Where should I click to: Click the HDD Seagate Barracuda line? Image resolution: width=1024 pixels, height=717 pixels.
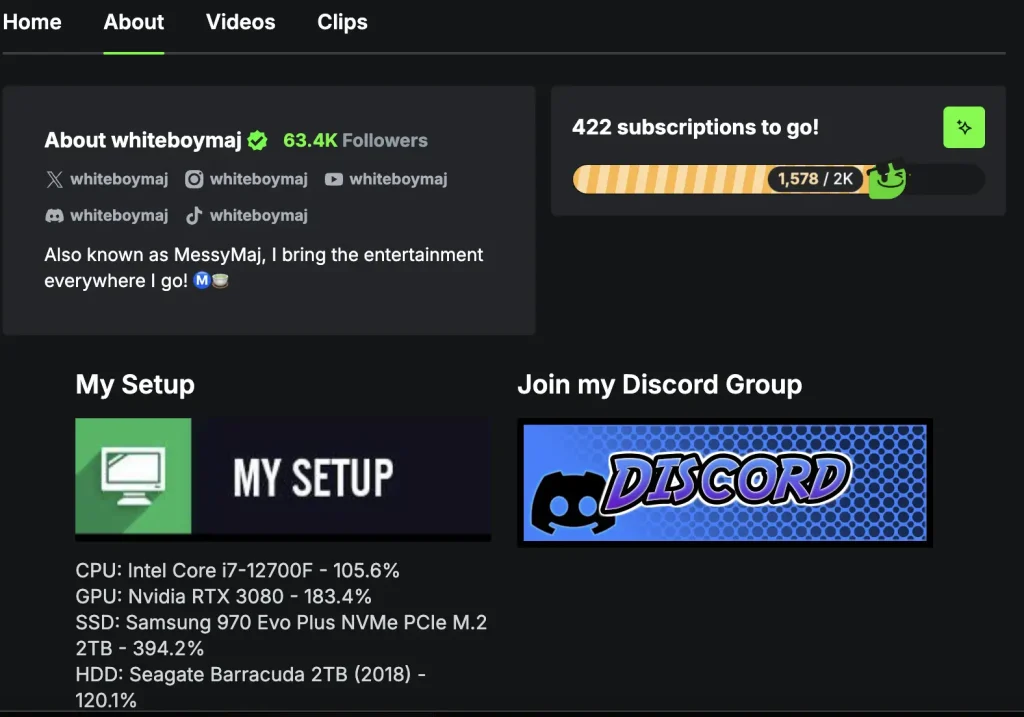point(250,687)
